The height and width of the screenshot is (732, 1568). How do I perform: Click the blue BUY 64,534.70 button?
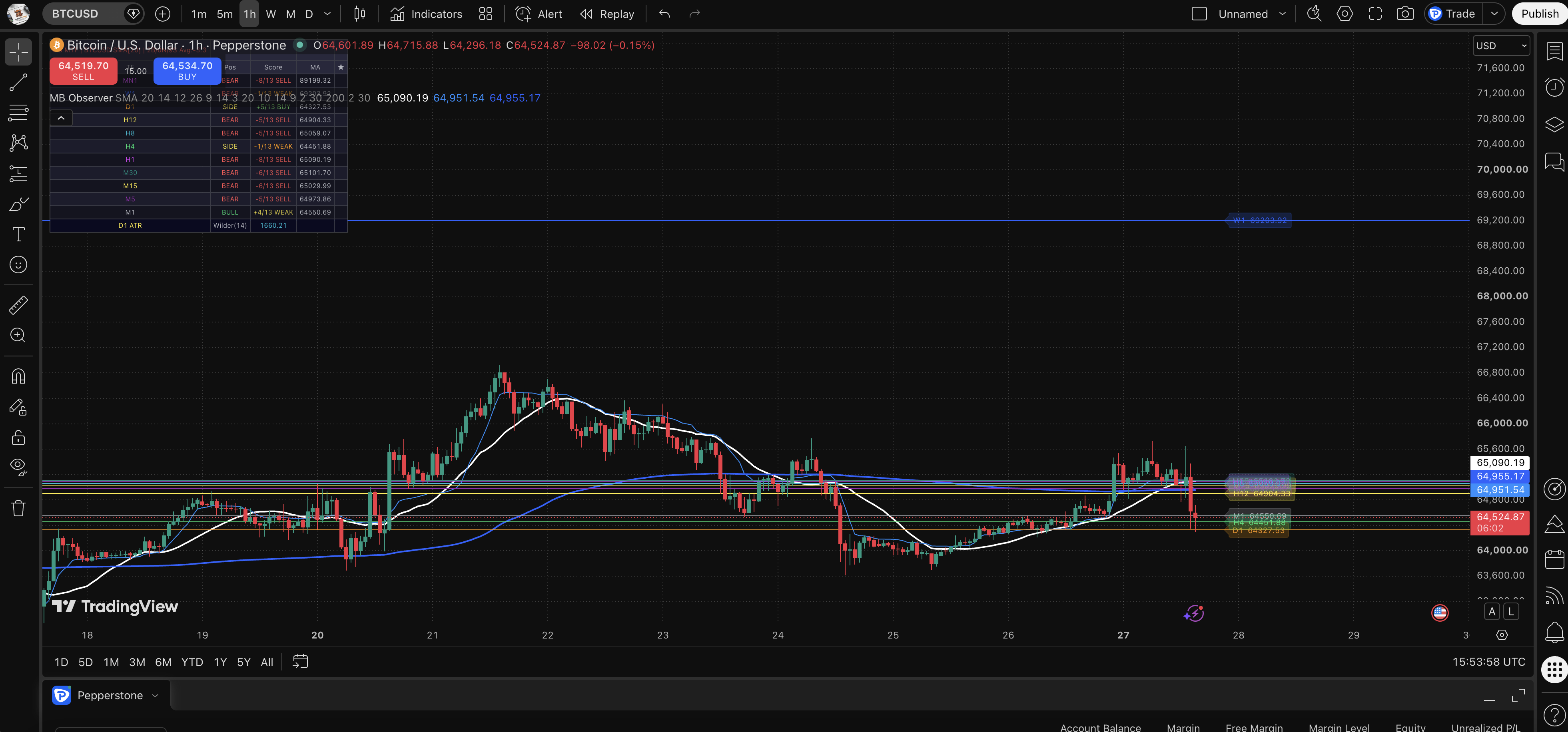187,71
